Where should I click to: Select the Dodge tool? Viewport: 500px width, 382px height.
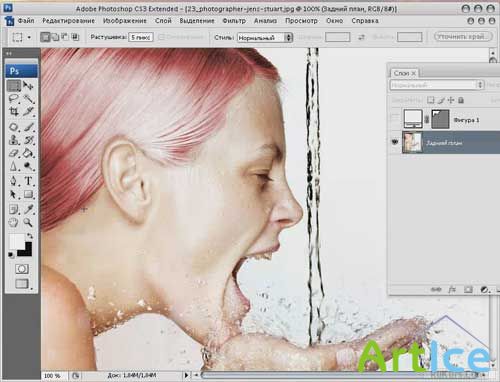click(29, 166)
